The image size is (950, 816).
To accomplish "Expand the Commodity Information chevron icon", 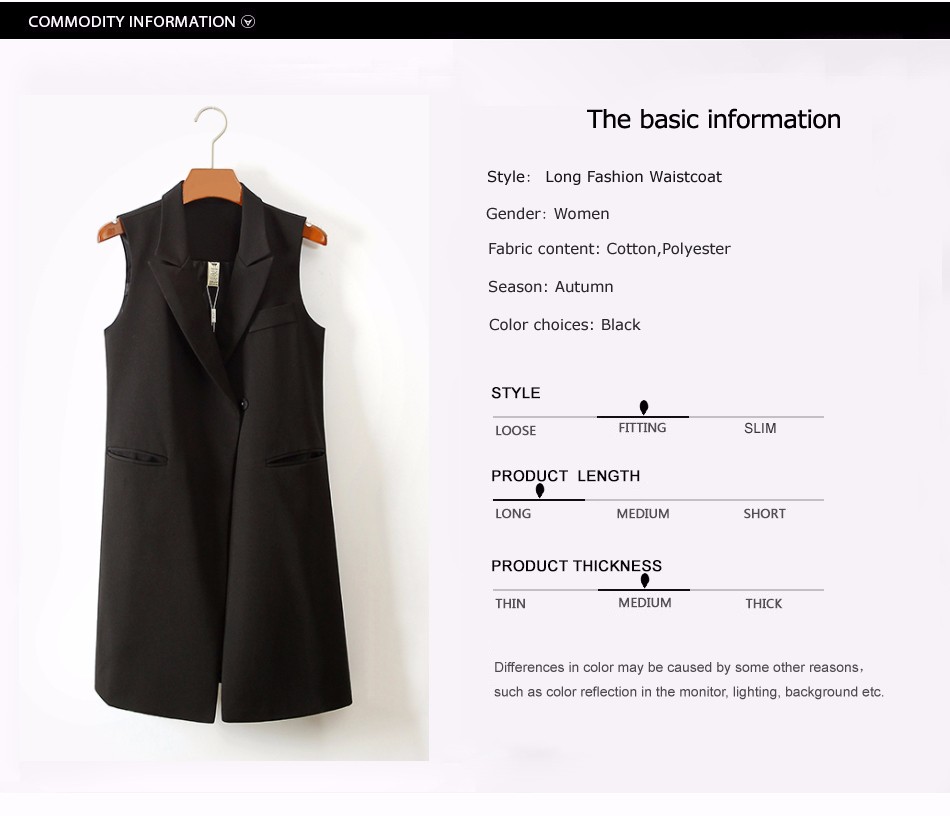I will (248, 22).
